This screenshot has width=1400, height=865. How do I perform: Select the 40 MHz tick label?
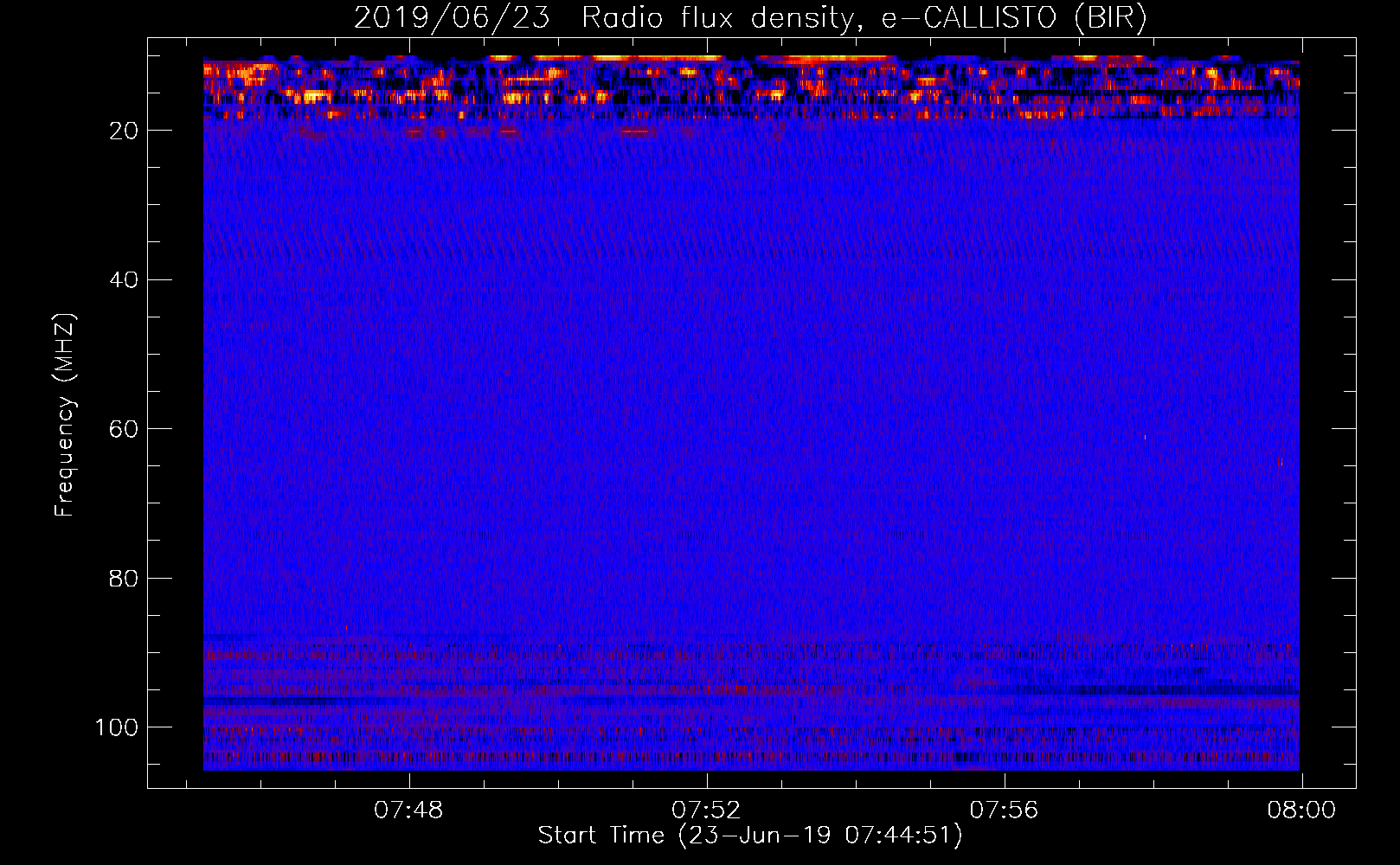click(x=124, y=280)
